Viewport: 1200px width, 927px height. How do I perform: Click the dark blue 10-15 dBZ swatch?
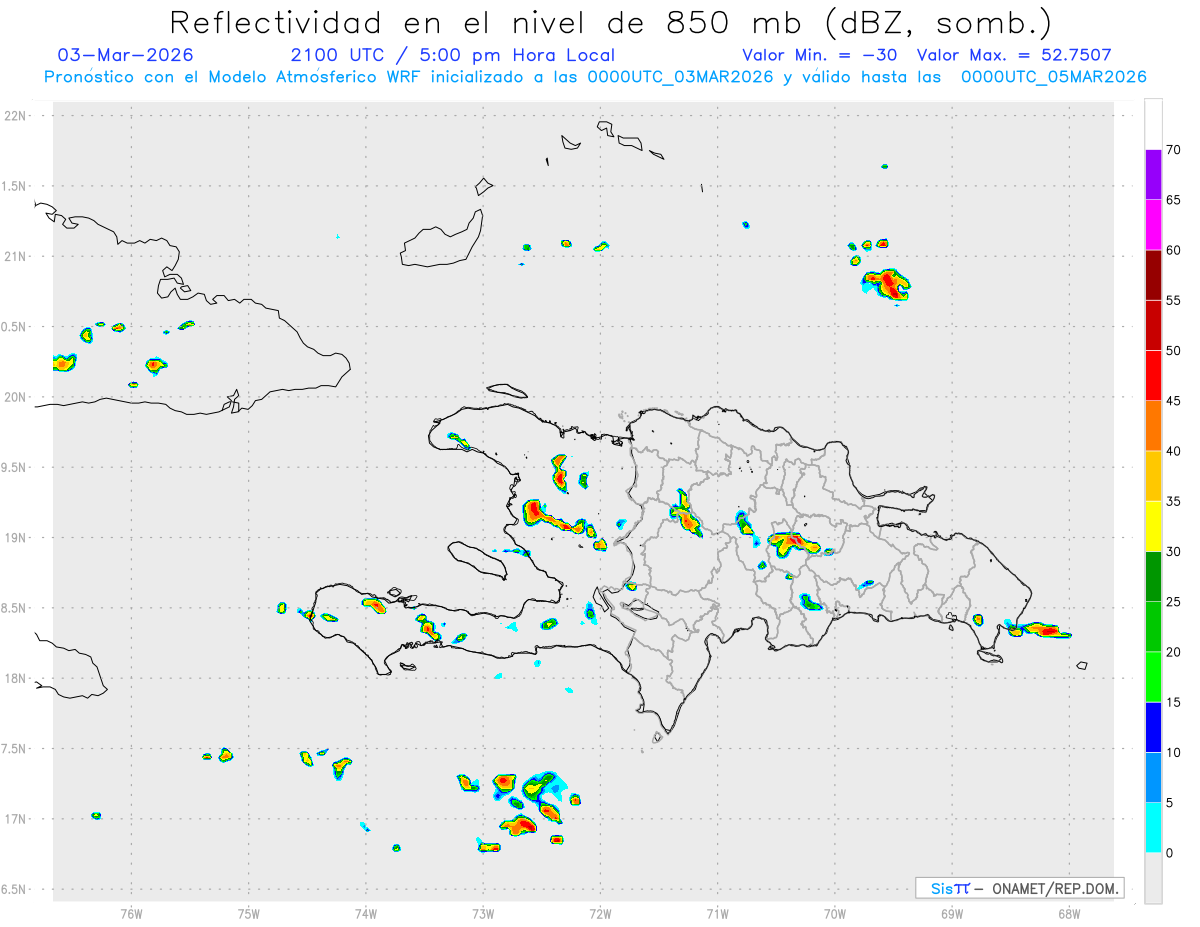pyautogui.click(x=1153, y=727)
